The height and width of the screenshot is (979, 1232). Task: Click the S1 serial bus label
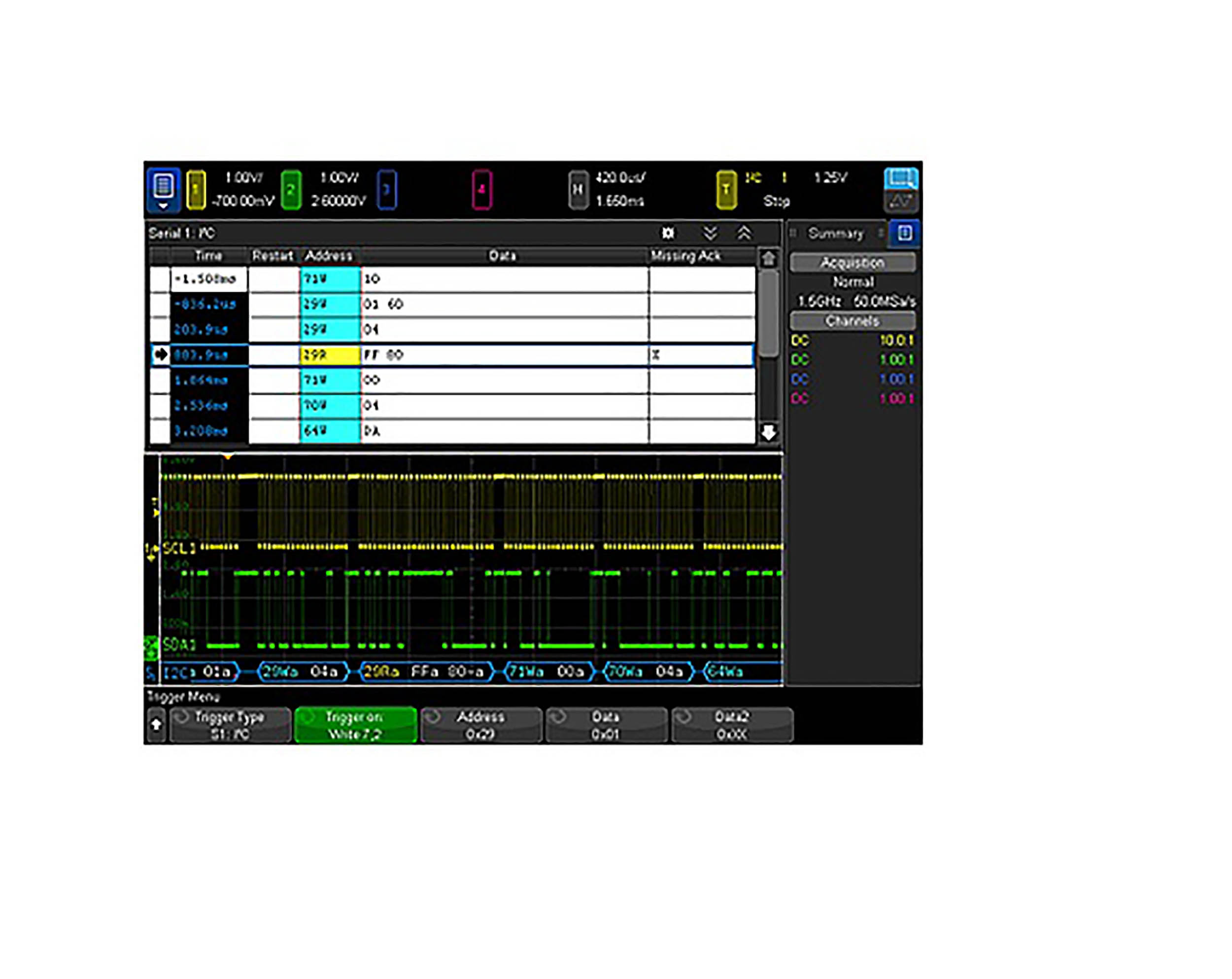(x=151, y=673)
